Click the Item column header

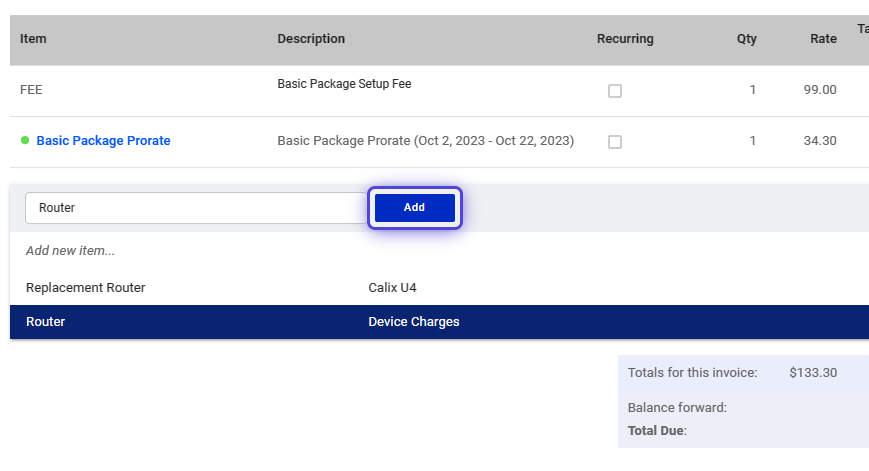coord(33,39)
